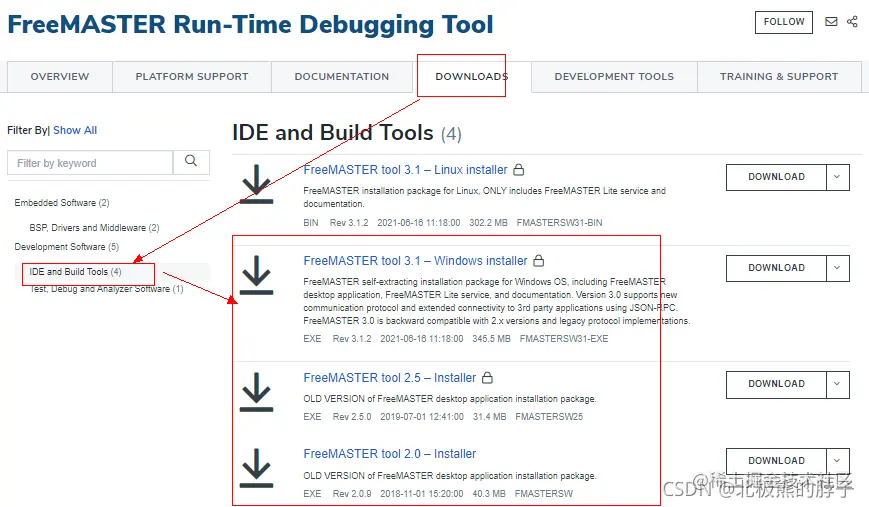This screenshot has height=507, width=869.
Task: Expand the tool 2.5 download dropdown arrow
Action: click(837, 384)
